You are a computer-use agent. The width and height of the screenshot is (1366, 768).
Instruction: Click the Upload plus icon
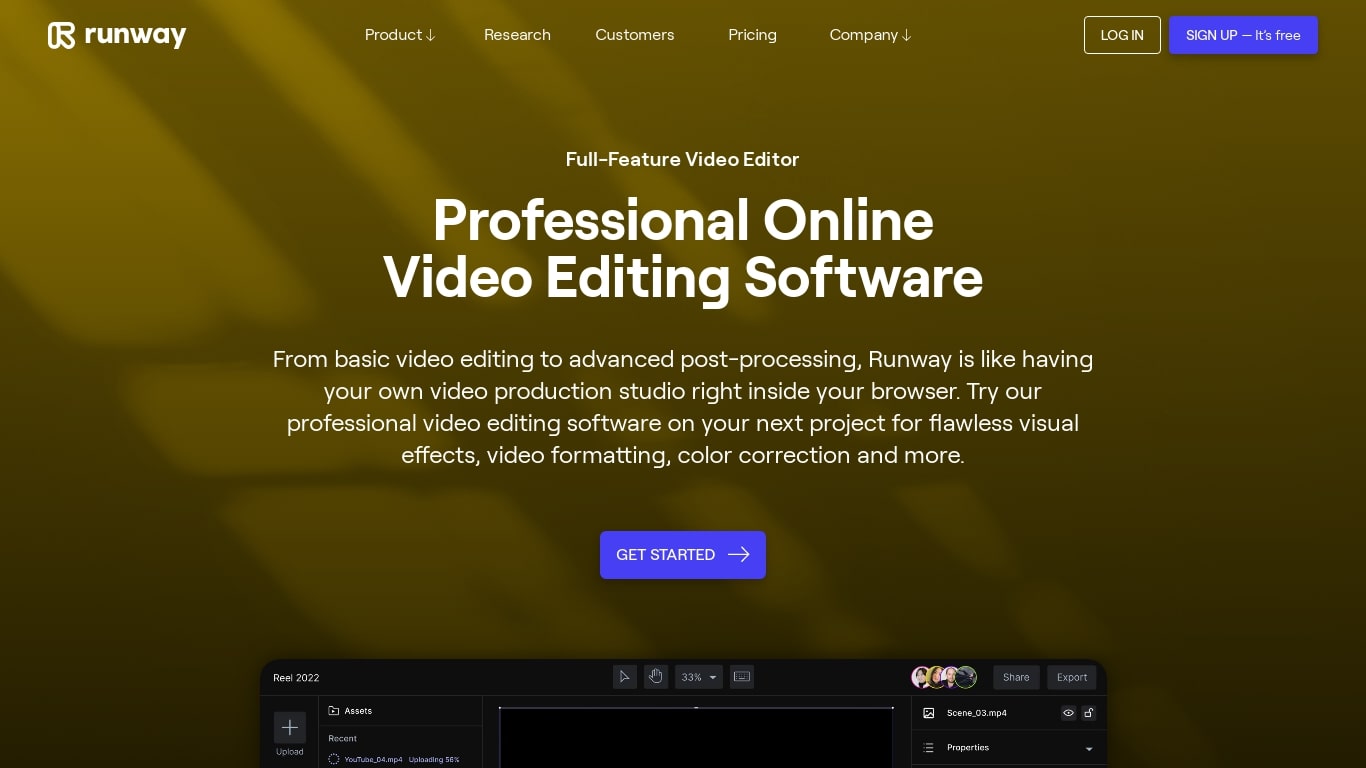pos(290,728)
